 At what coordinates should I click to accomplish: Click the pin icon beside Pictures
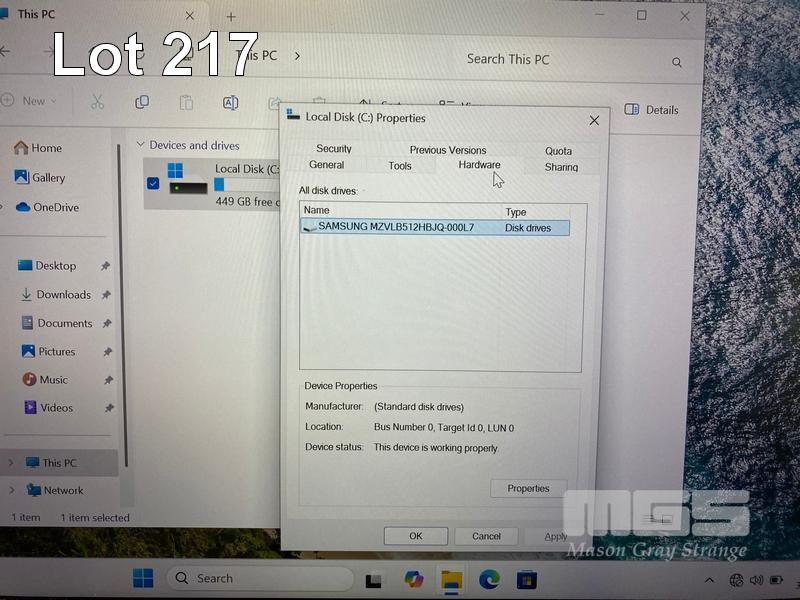pos(108,352)
